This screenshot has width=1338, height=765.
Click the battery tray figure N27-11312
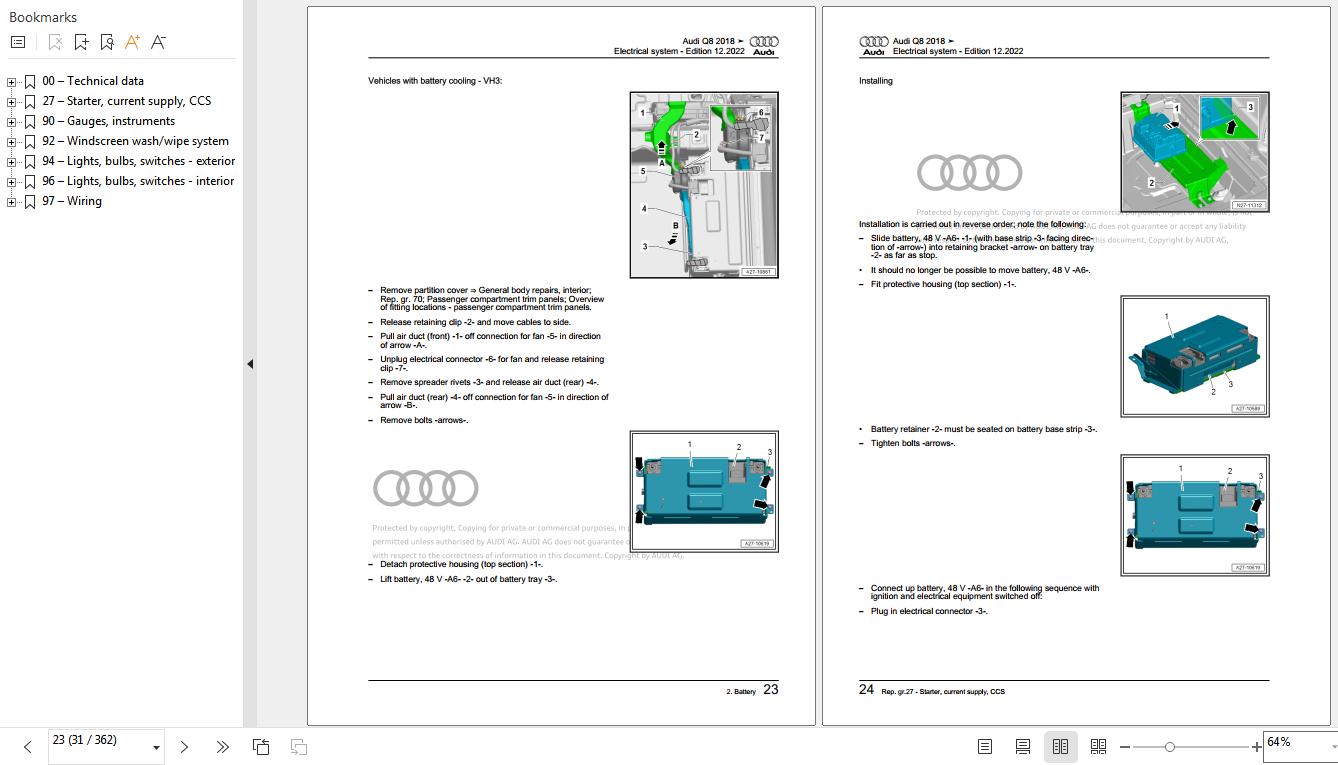[x=1194, y=152]
